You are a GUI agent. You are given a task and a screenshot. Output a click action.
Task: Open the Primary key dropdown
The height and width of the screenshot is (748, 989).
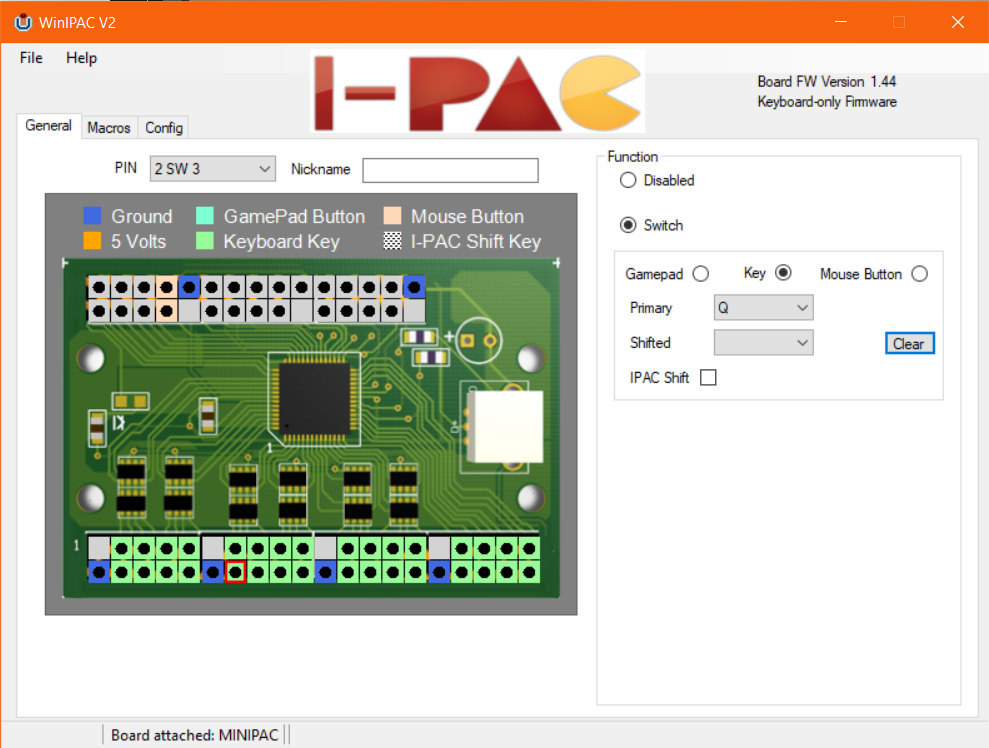763,308
